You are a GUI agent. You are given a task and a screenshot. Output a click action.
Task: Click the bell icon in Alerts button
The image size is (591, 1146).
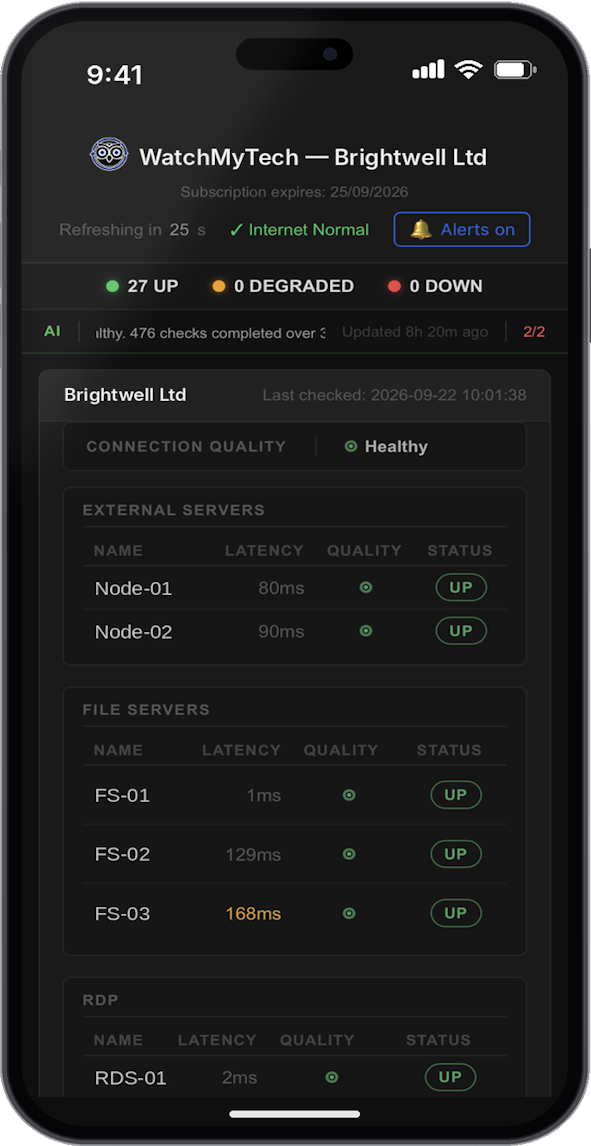click(421, 229)
